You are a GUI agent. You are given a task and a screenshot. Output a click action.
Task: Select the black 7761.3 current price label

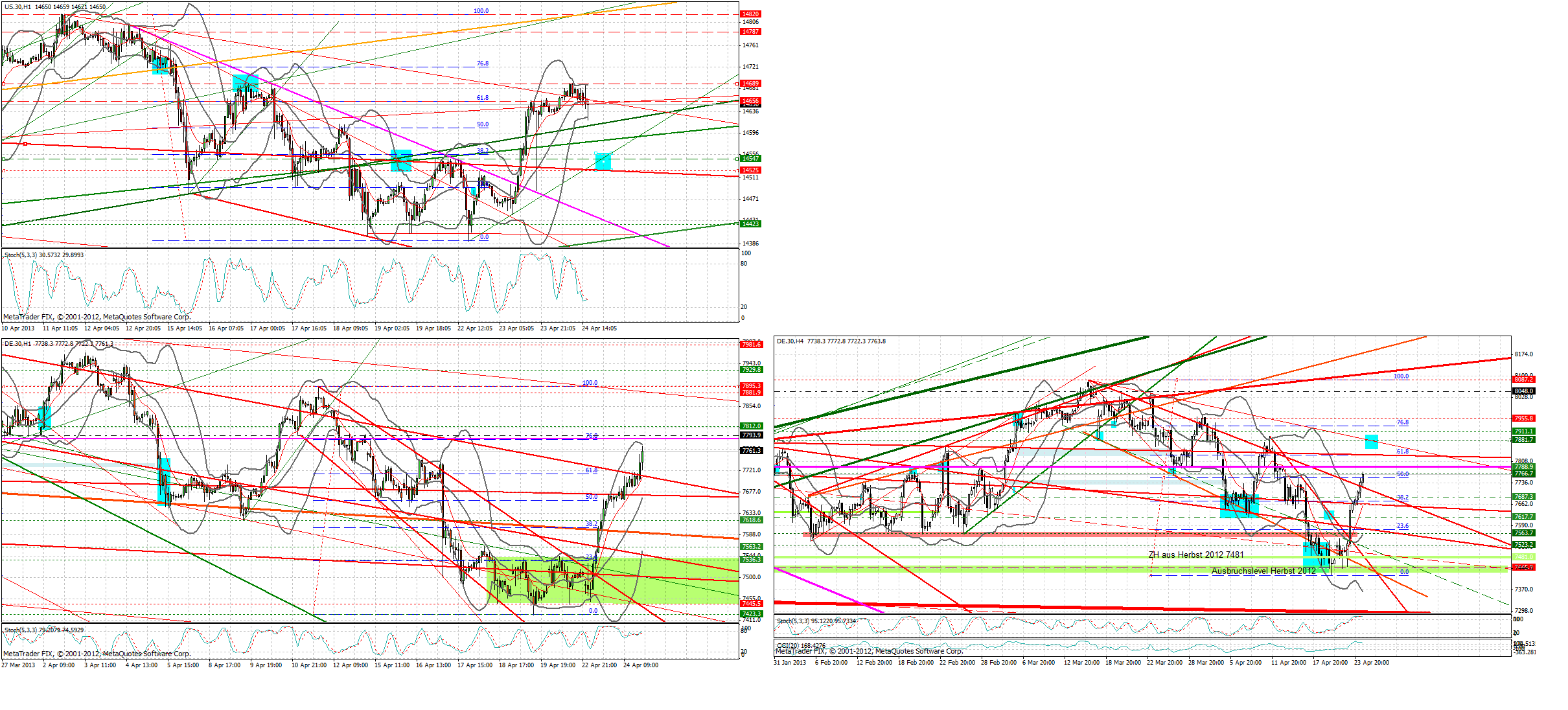click(x=751, y=450)
